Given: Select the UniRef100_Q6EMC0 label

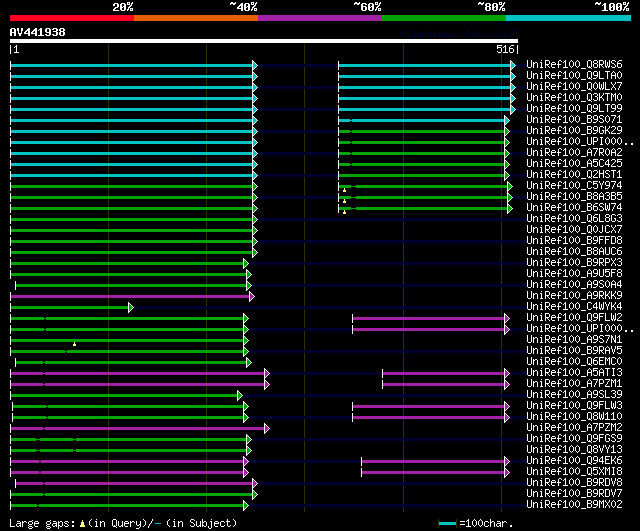Looking at the screenshot, I should tap(574, 362).
